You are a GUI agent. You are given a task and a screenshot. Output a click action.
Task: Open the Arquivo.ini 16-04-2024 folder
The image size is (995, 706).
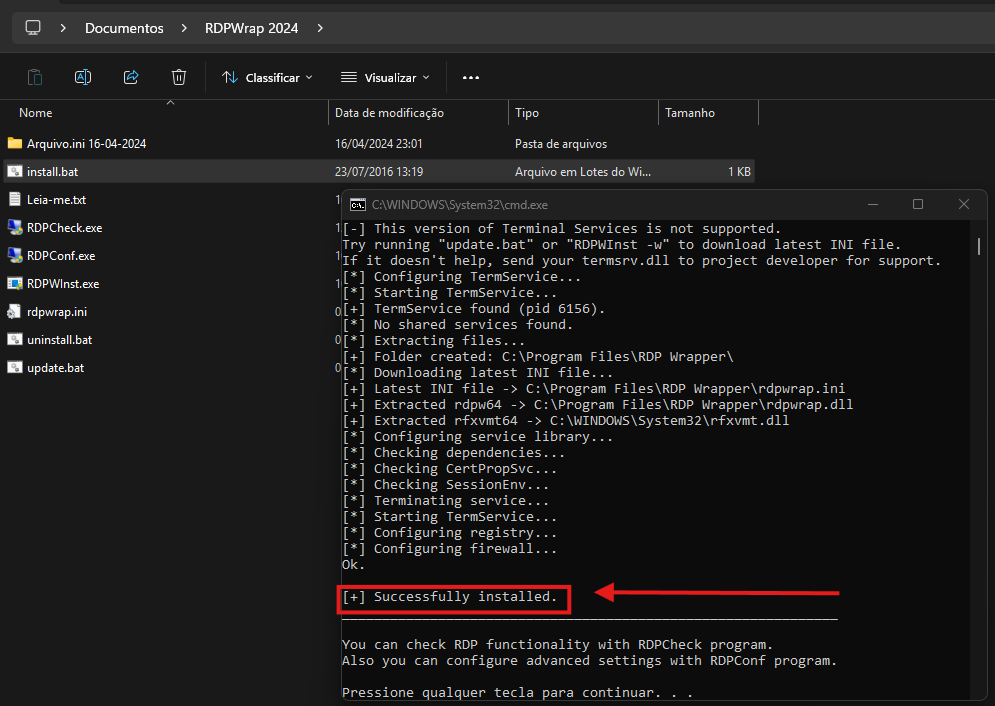[86, 144]
